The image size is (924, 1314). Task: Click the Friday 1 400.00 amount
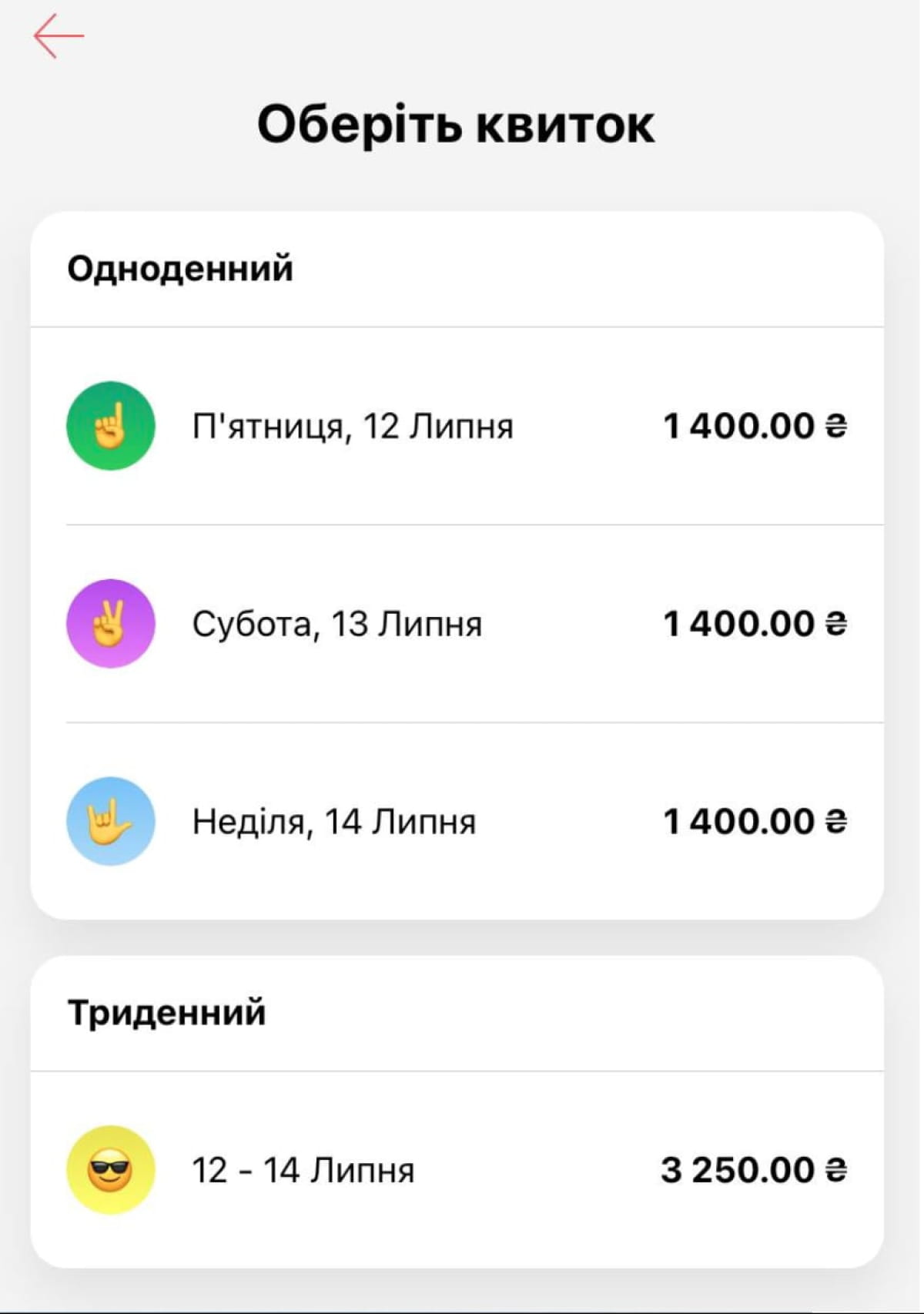point(739,426)
